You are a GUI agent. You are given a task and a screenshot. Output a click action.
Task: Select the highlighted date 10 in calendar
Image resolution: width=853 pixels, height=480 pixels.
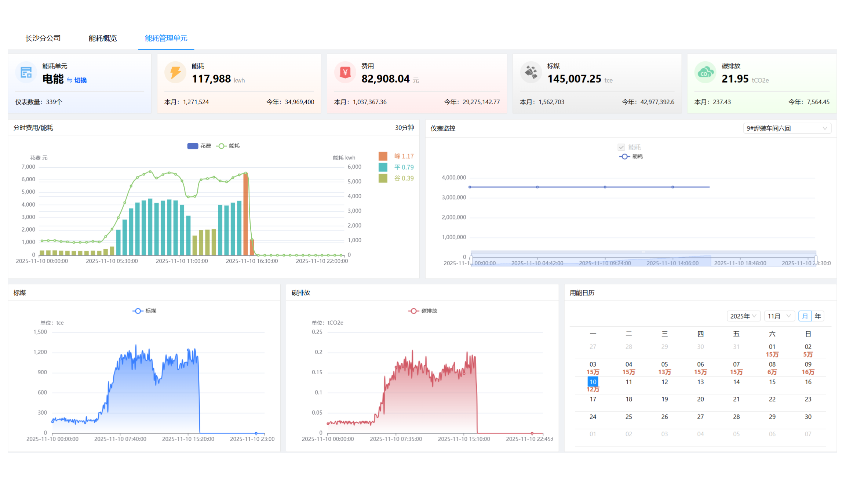coord(593,382)
